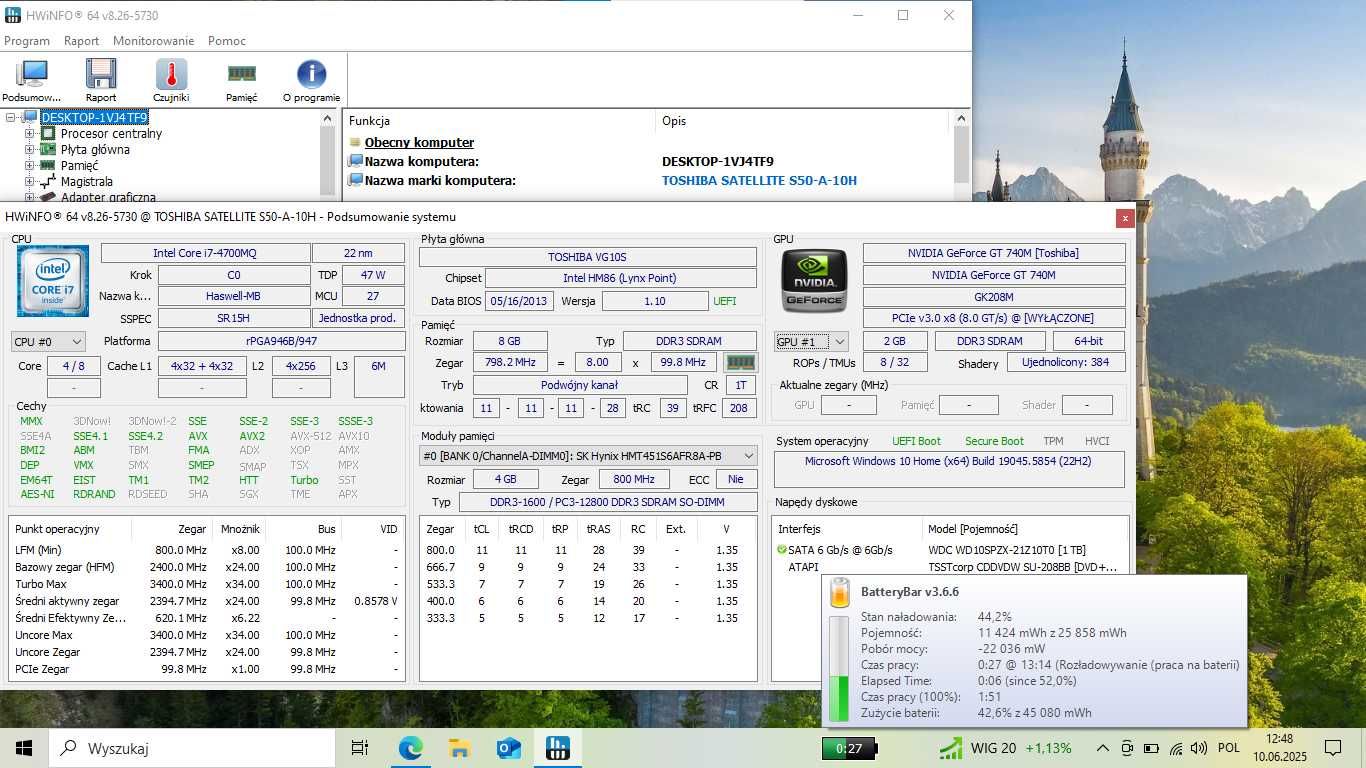Click the WDC WD10SPZX-21Z10T0 [1 TB] drive entry
The height and width of the screenshot is (768, 1366).
1007,550
